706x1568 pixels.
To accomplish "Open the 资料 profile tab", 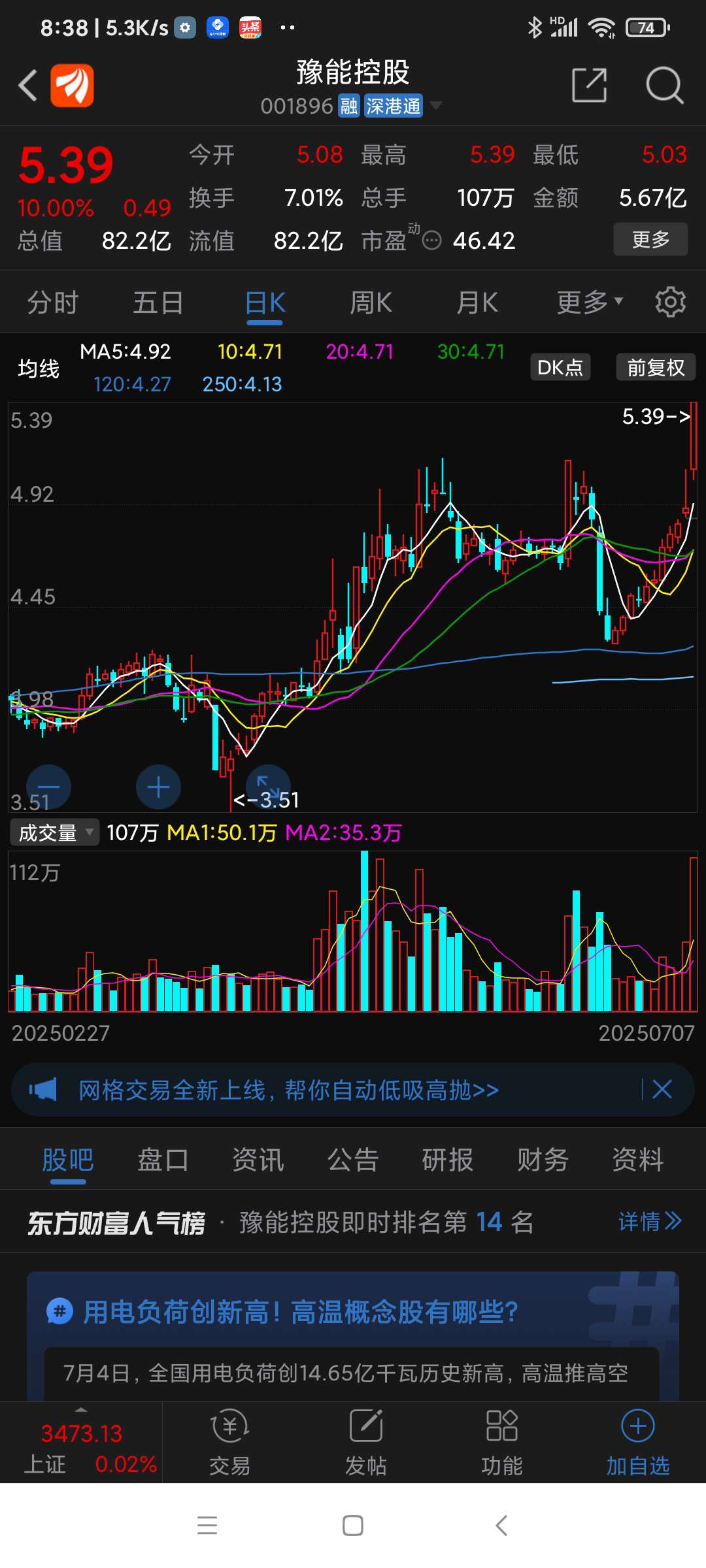I will click(x=637, y=1160).
